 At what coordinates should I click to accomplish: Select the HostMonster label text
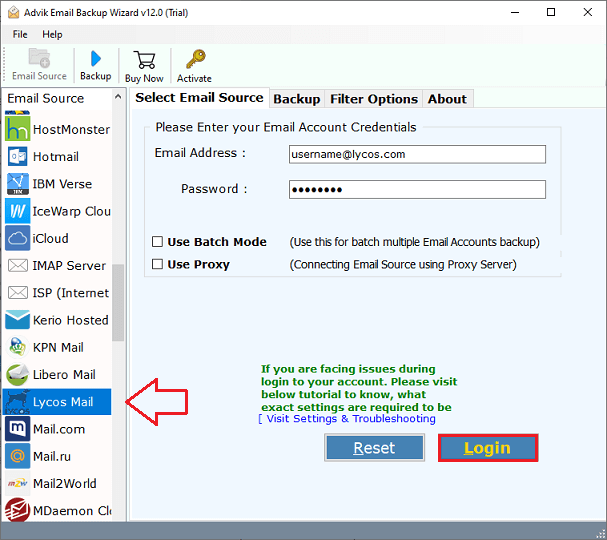[72, 129]
